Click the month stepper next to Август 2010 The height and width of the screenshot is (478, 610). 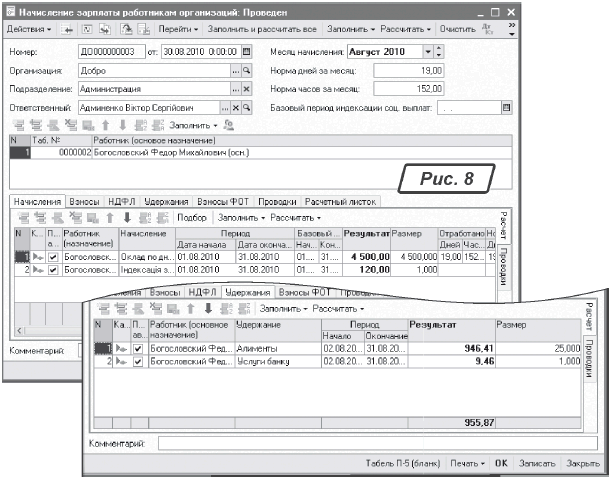point(439,50)
